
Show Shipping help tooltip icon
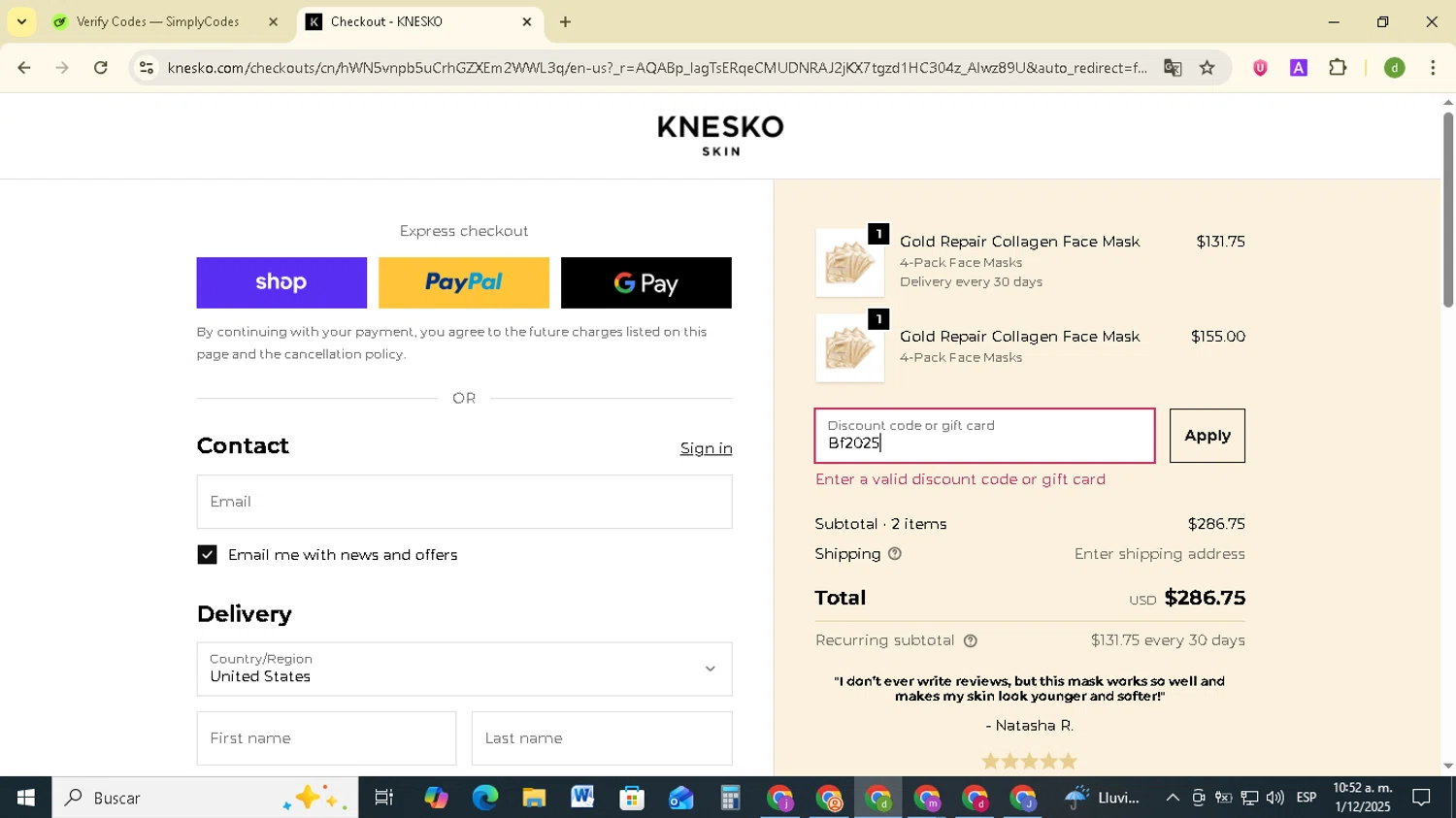point(895,554)
